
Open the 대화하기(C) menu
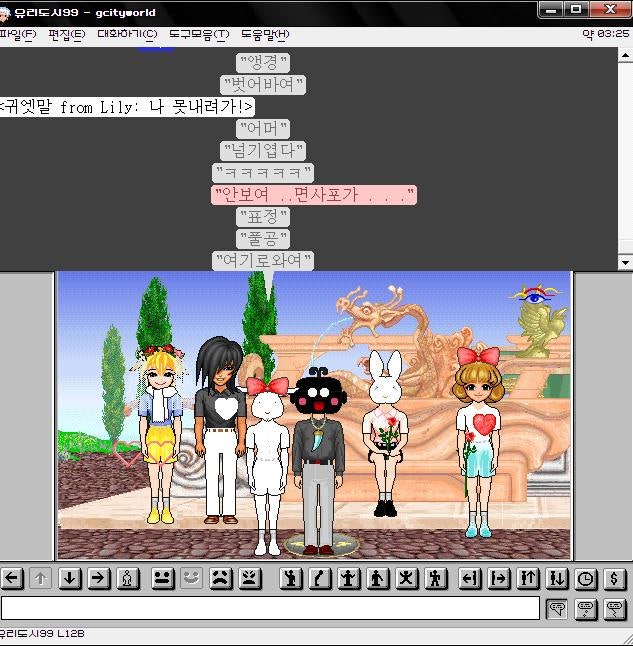click(126, 34)
